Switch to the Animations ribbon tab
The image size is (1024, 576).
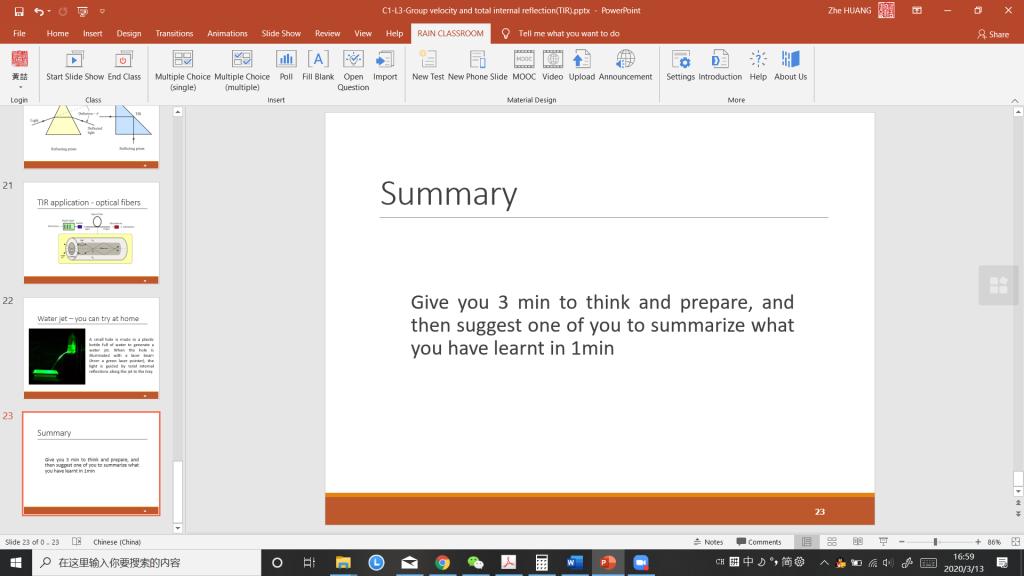pyautogui.click(x=227, y=33)
